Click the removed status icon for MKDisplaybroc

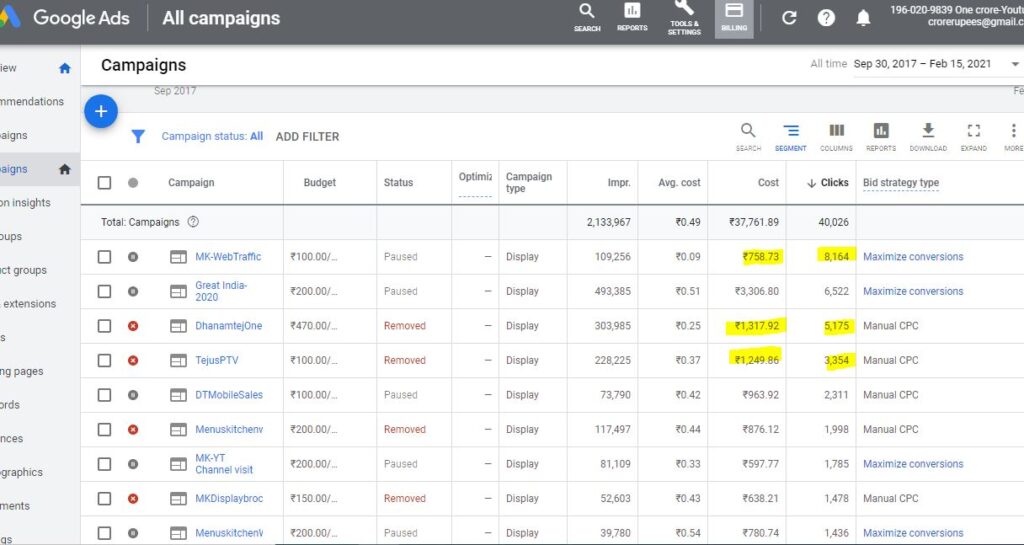(x=133, y=499)
